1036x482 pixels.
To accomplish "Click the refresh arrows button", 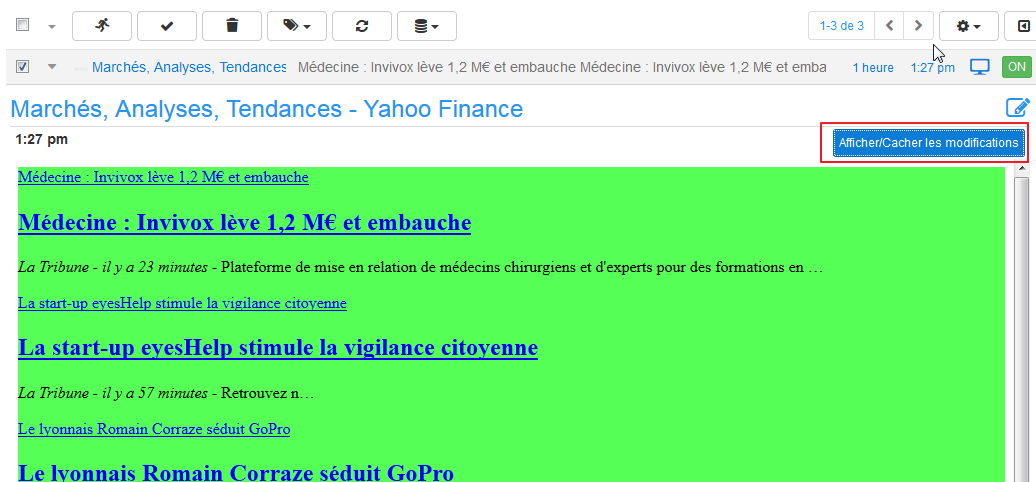I will pyautogui.click(x=362, y=26).
